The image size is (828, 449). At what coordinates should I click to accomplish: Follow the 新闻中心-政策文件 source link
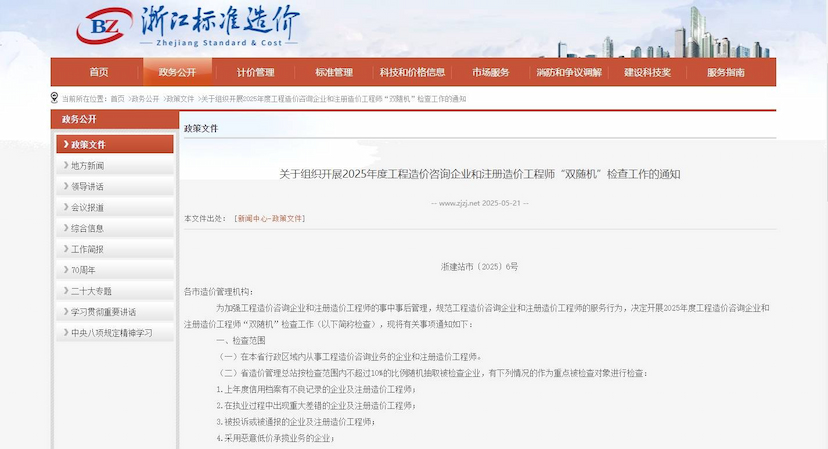269,218
